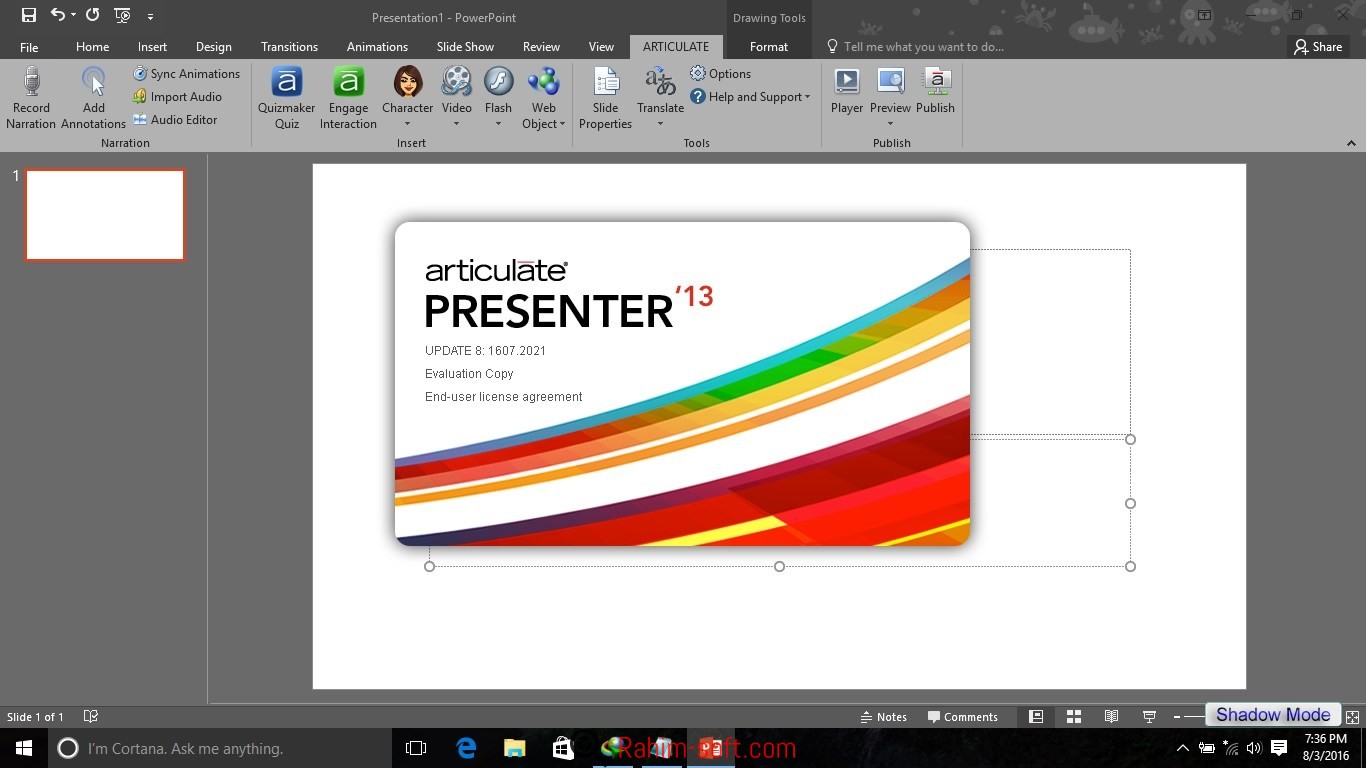Open the Preview dropdown menu
Image resolution: width=1366 pixels, height=768 pixels.
890,123
